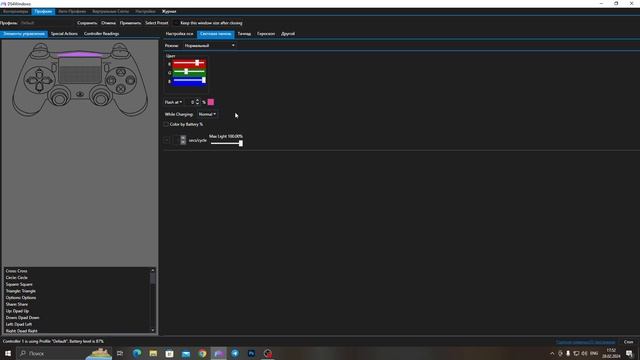Image resolution: width=640 pixels, height=360 pixels.
Task: Select the Share: Share mapping row
Action: click(x=77, y=304)
